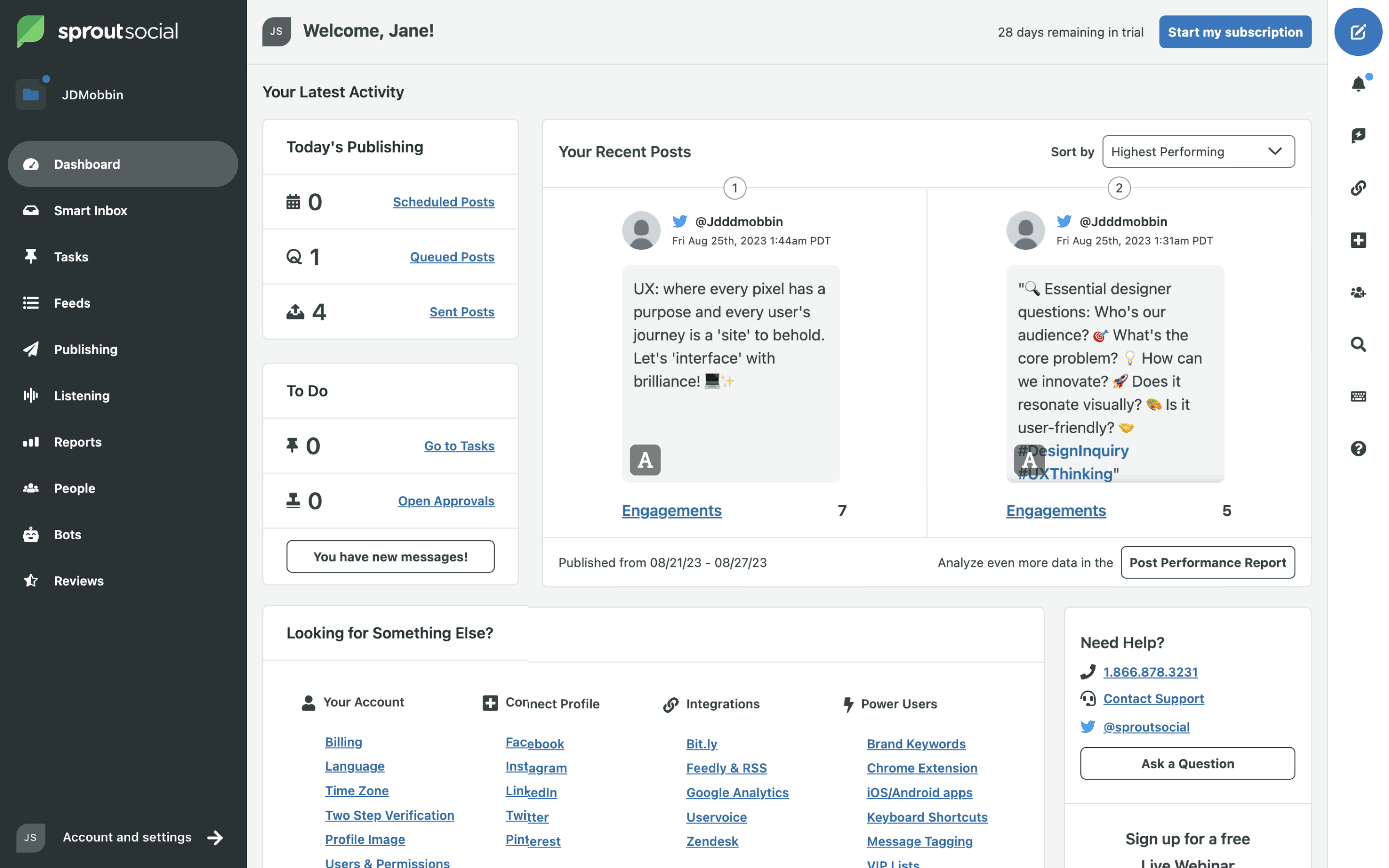
Task: Click You have new messages button
Action: point(390,555)
